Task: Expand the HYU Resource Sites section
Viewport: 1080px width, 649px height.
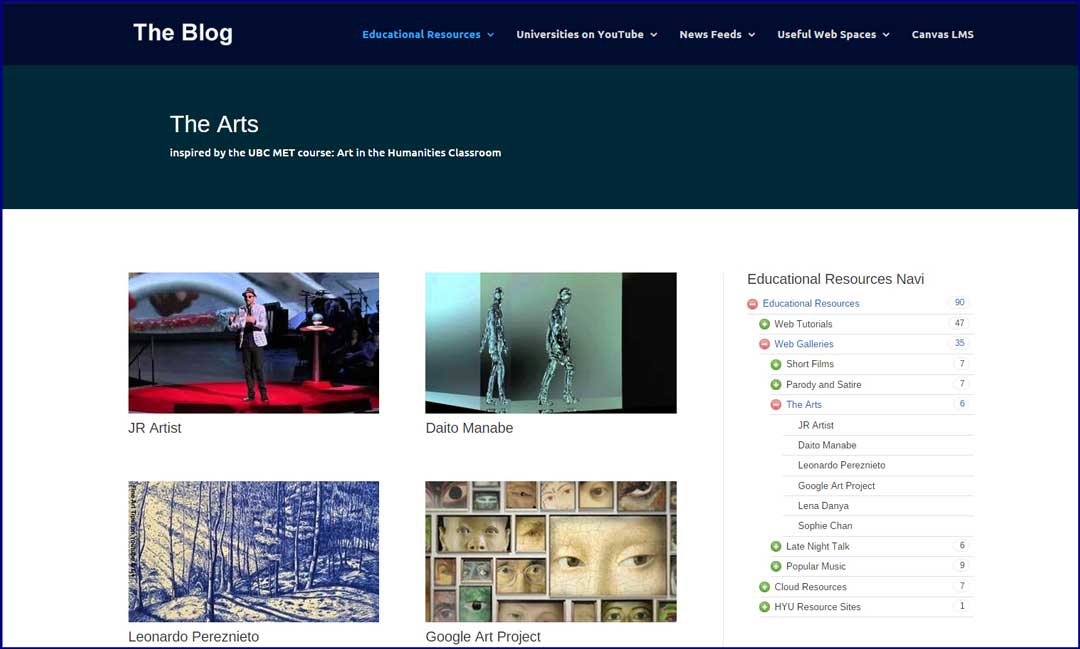Action: [x=764, y=606]
